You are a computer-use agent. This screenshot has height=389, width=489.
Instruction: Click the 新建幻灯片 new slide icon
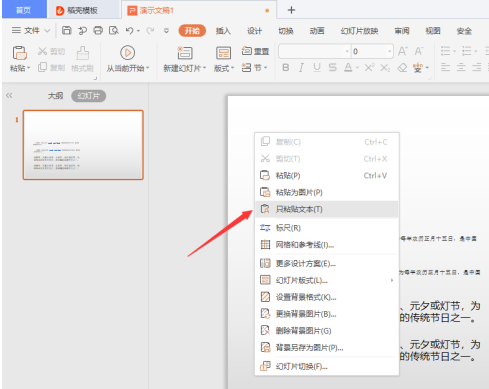pyautogui.click(x=185, y=53)
